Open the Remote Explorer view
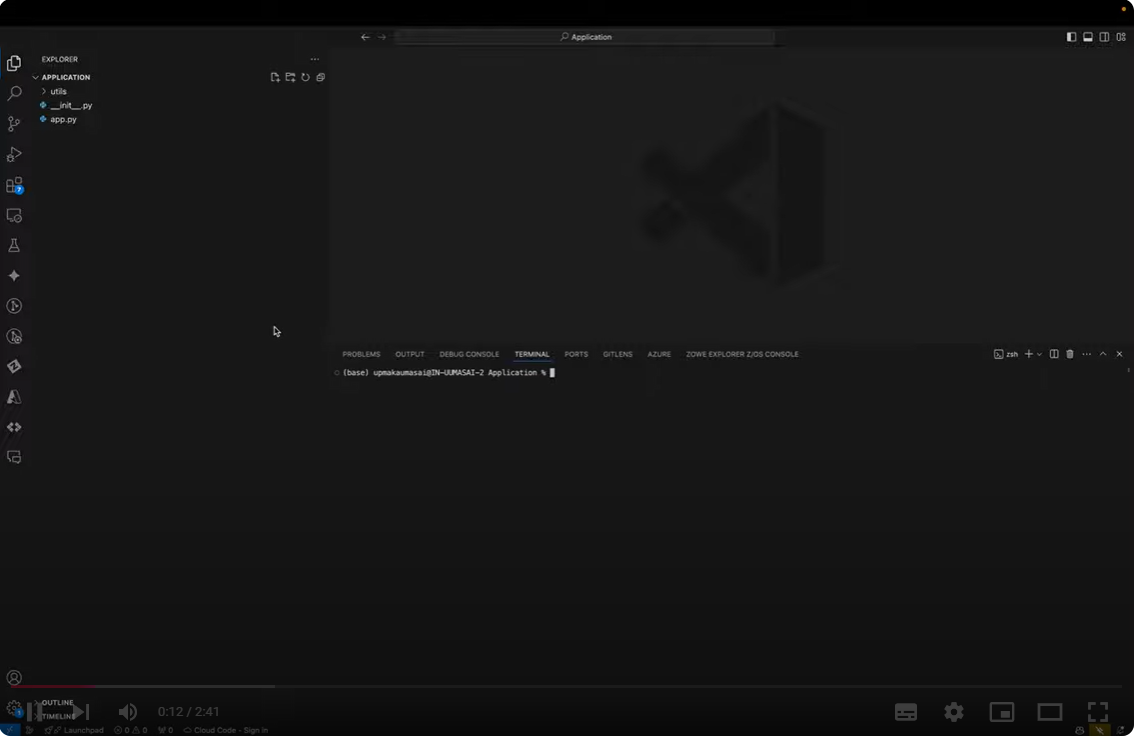Image resolution: width=1135 pixels, height=737 pixels. [14, 216]
